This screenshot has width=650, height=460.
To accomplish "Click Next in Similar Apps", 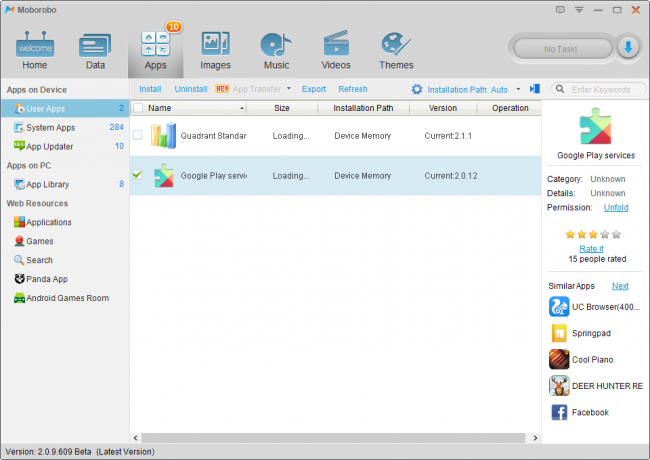I will (620, 286).
